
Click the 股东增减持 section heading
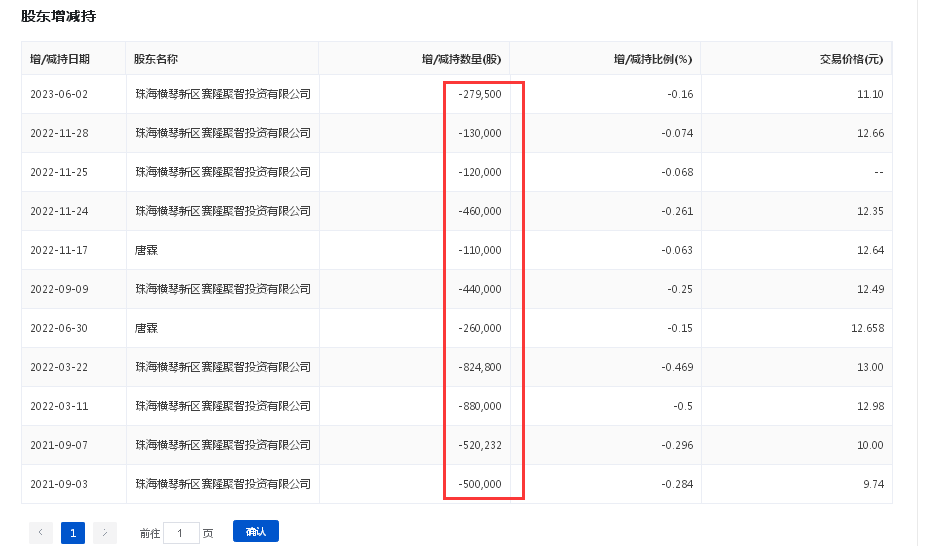(59, 16)
